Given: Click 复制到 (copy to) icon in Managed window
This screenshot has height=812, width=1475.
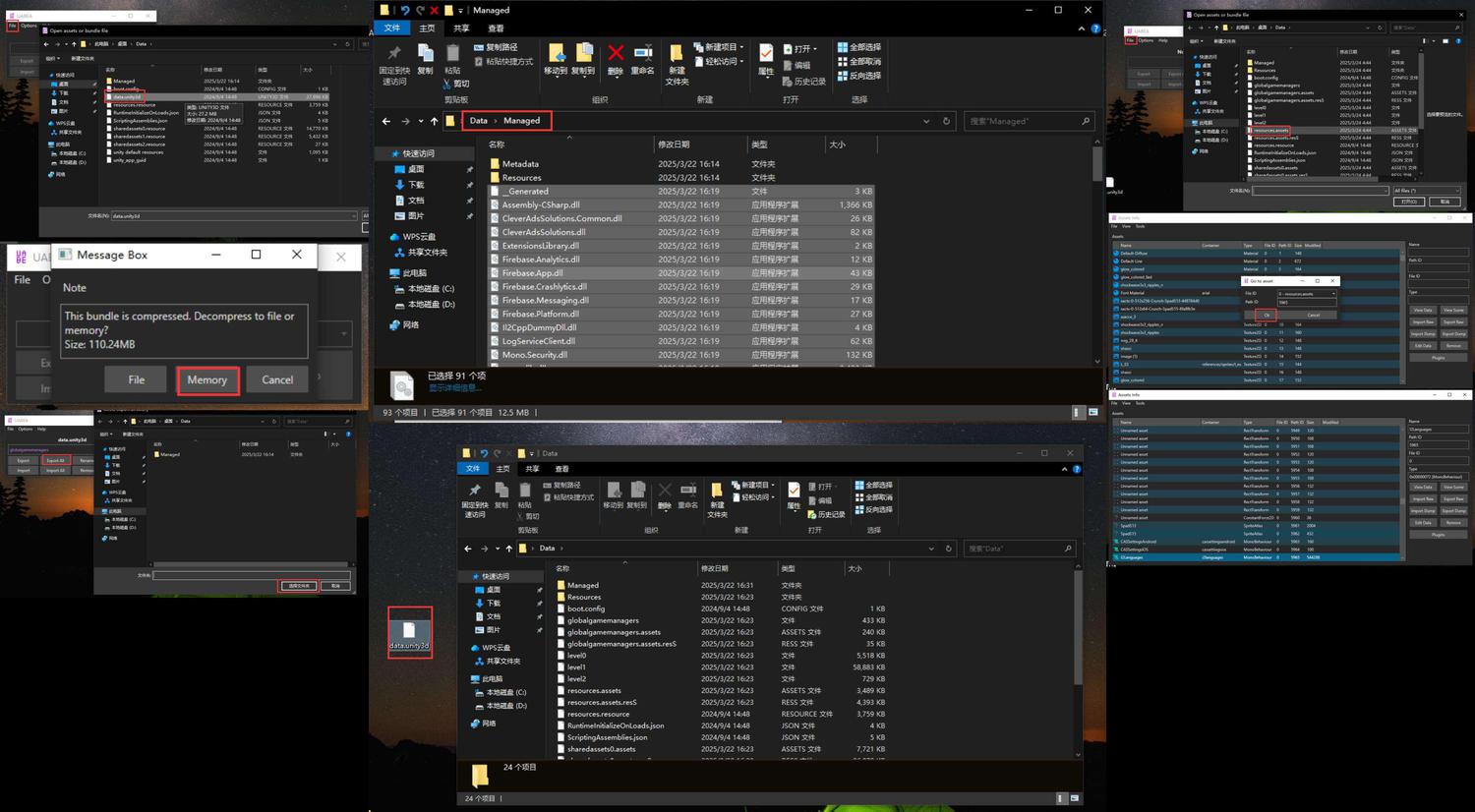Looking at the screenshot, I should [x=583, y=59].
